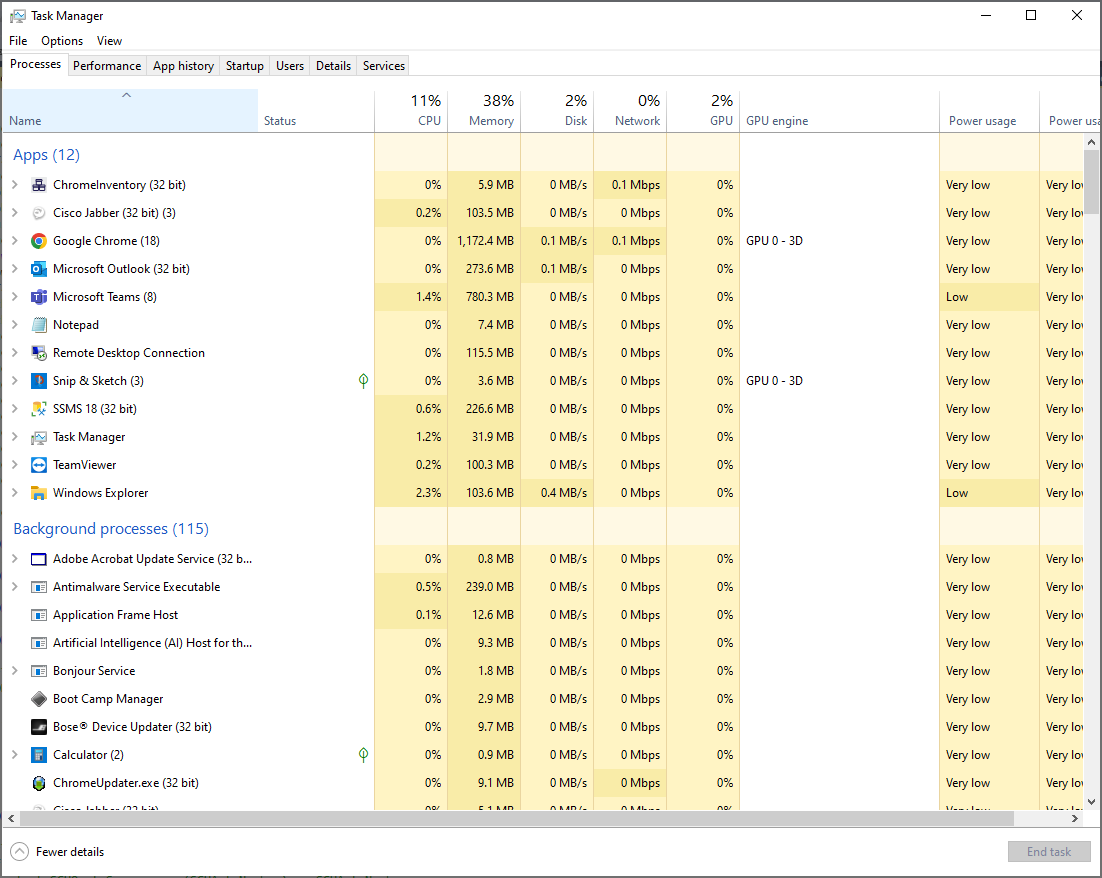The height and width of the screenshot is (878, 1102).
Task: Click the Task Manager title bar icon
Action: (18, 15)
